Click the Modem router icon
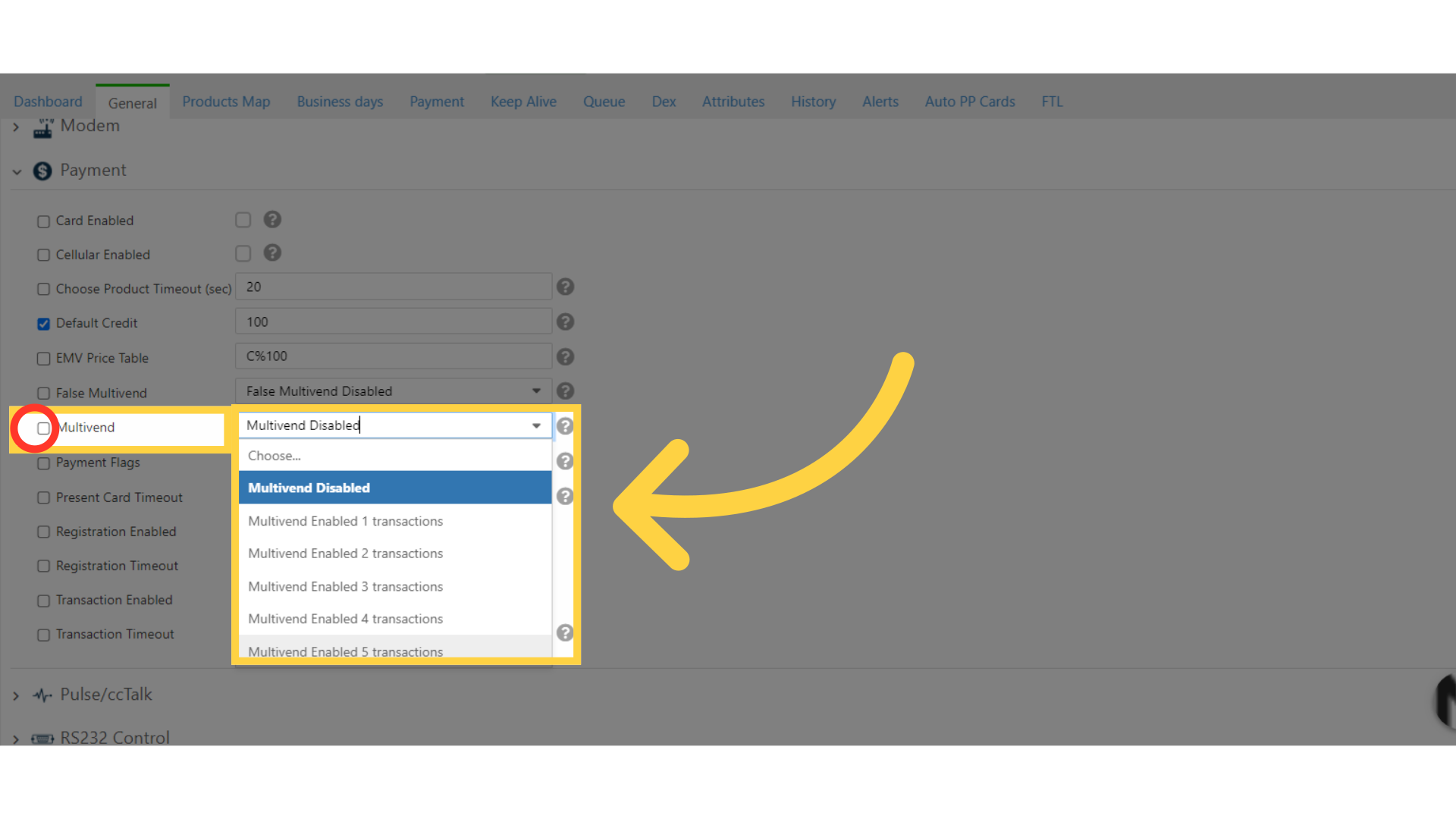This screenshot has width=1456, height=819. (x=43, y=128)
